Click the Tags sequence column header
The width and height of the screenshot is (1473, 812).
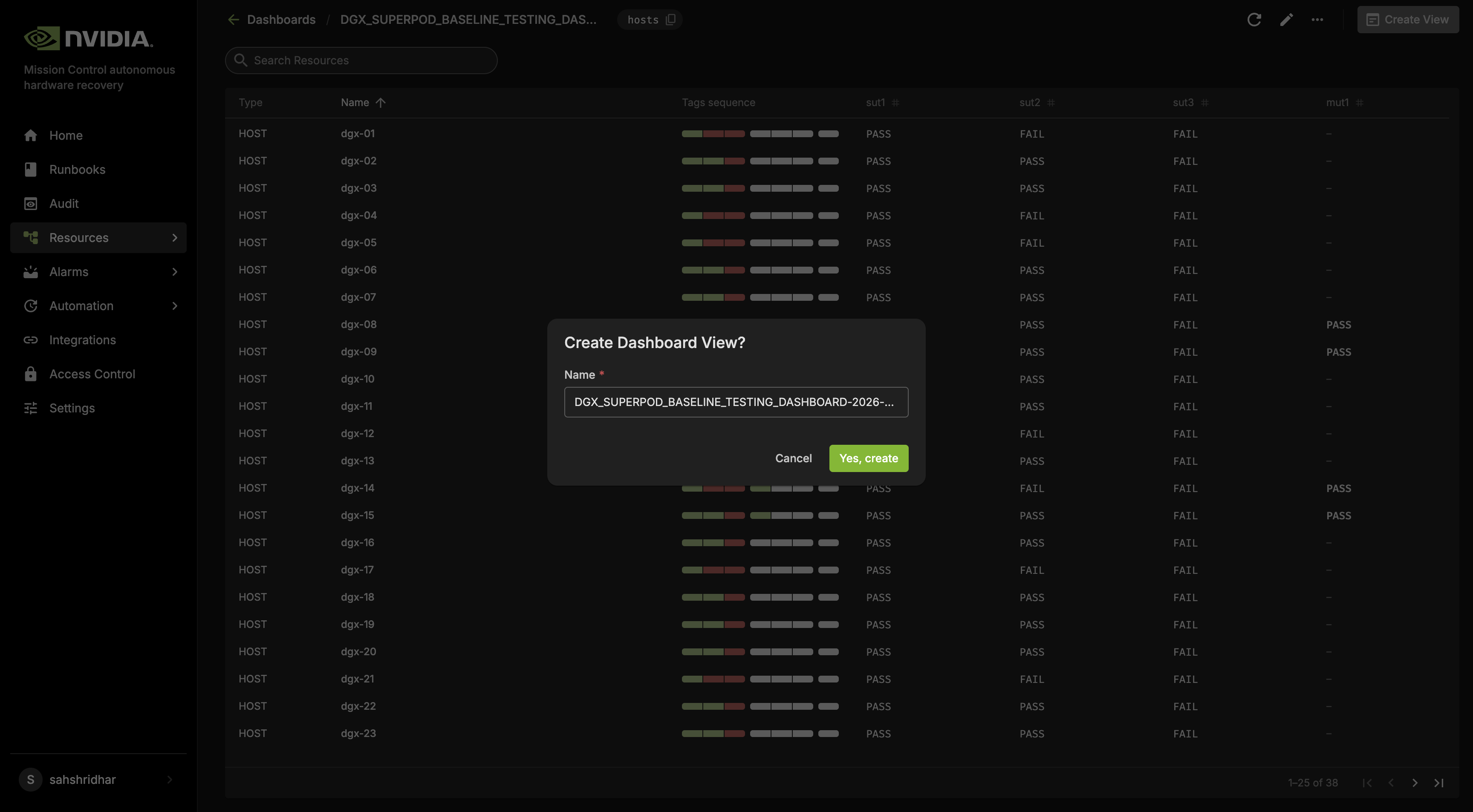[x=718, y=102]
